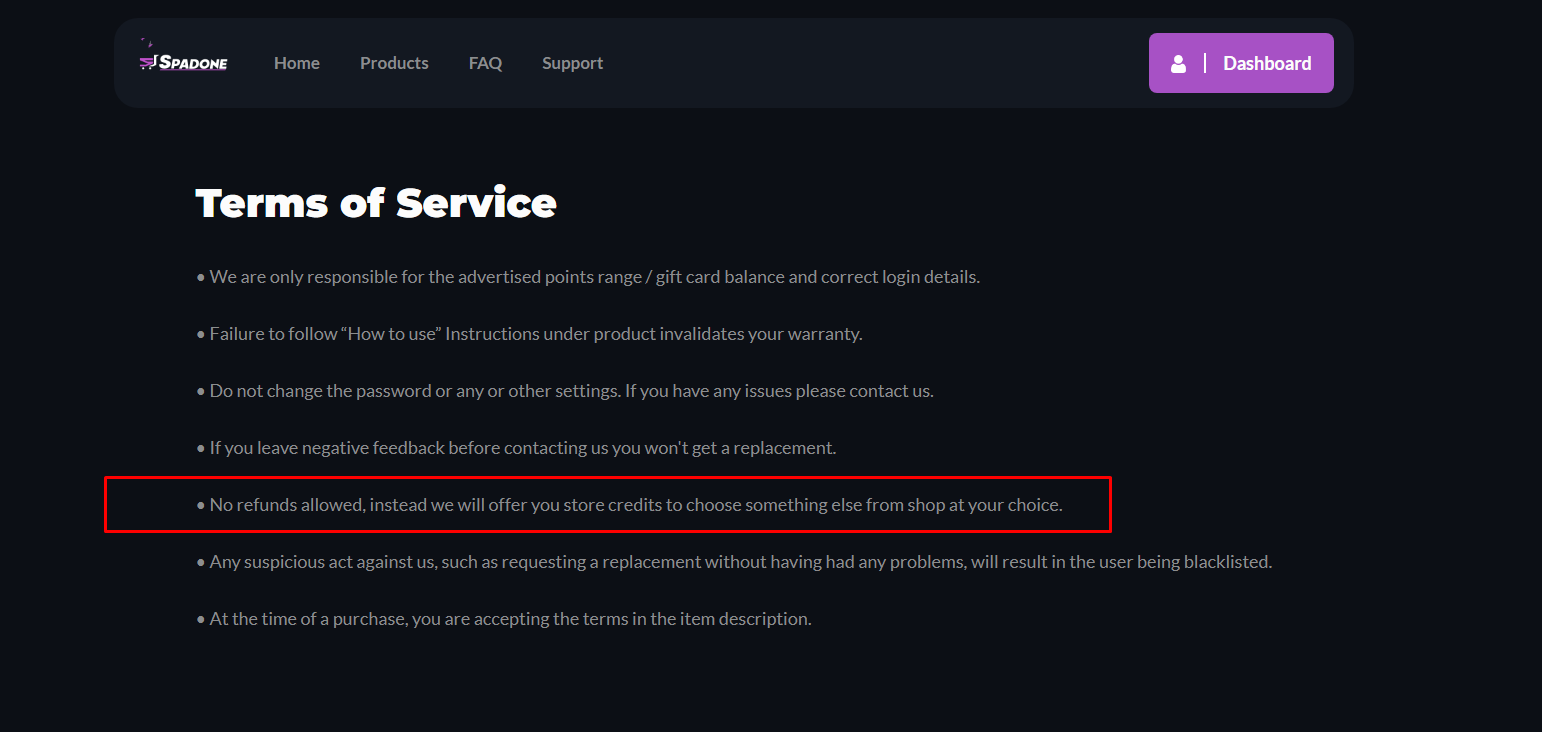Click the highlighted no refunds policy line
Screen dimensions: 1542x732
(629, 505)
